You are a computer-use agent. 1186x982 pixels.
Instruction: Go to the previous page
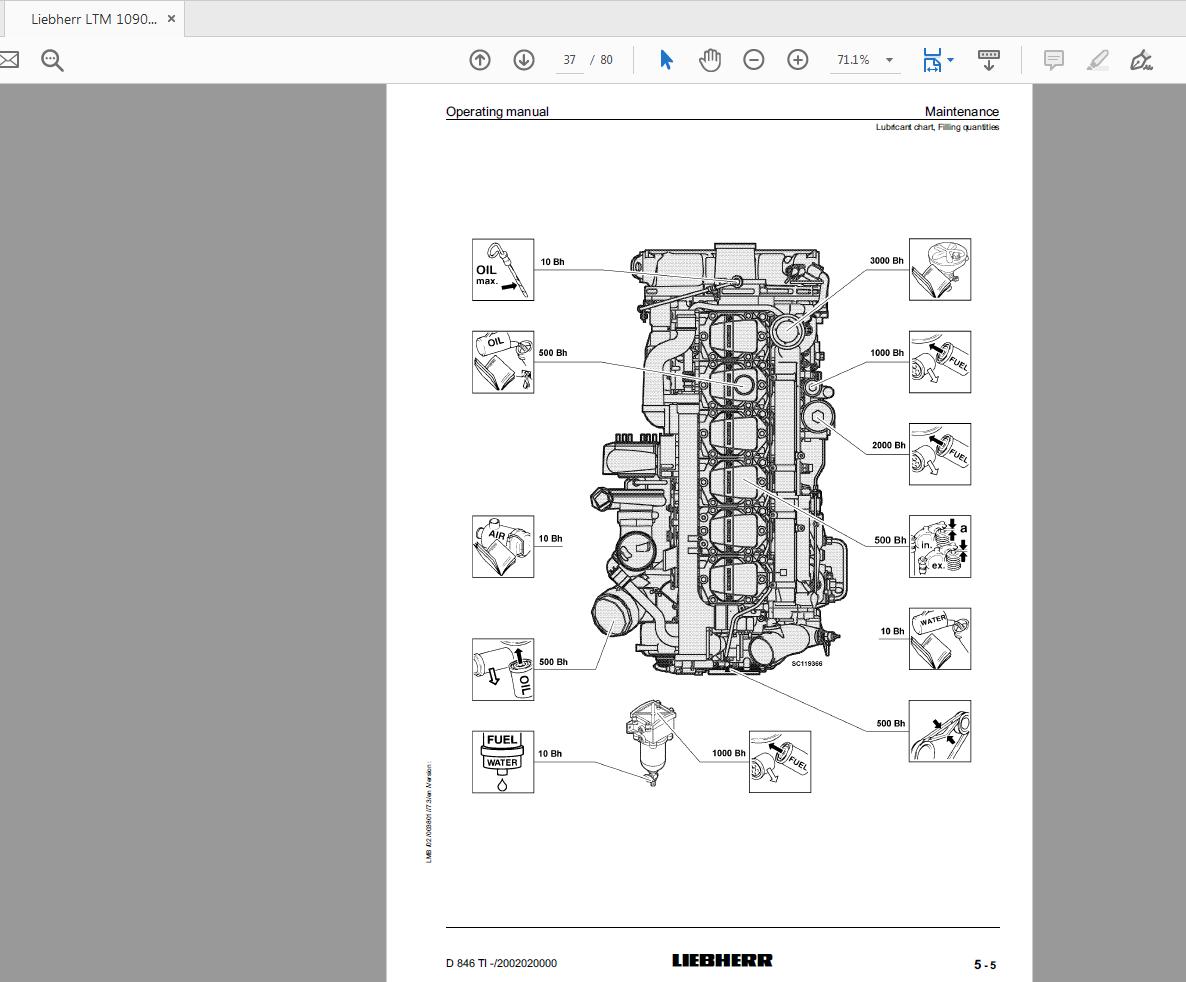point(480,60)
